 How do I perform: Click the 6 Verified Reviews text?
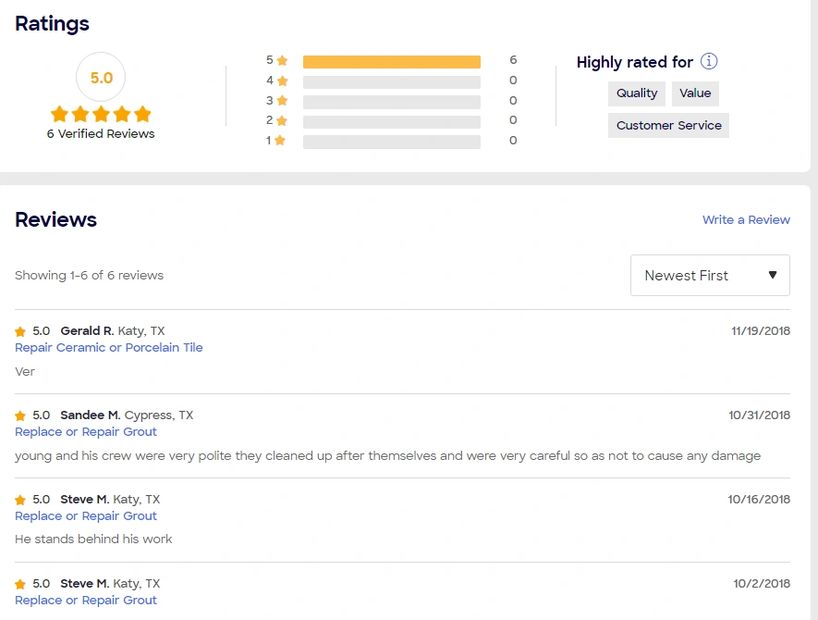pos(101,134)
